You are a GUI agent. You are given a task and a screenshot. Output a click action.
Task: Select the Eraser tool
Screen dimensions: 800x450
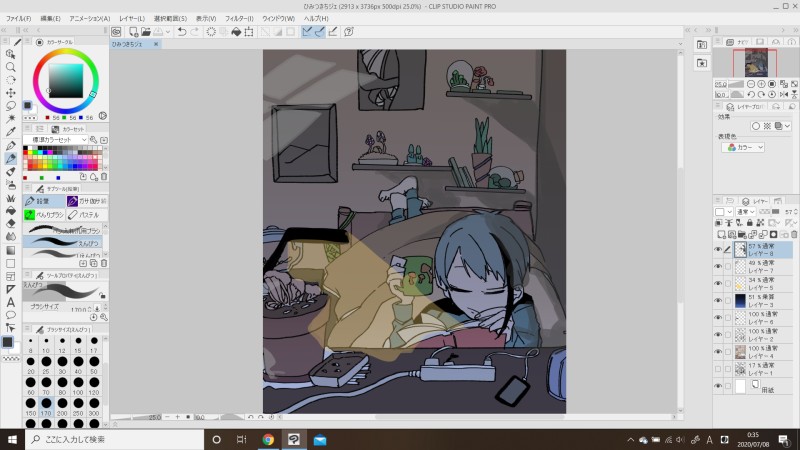(10, 223)
